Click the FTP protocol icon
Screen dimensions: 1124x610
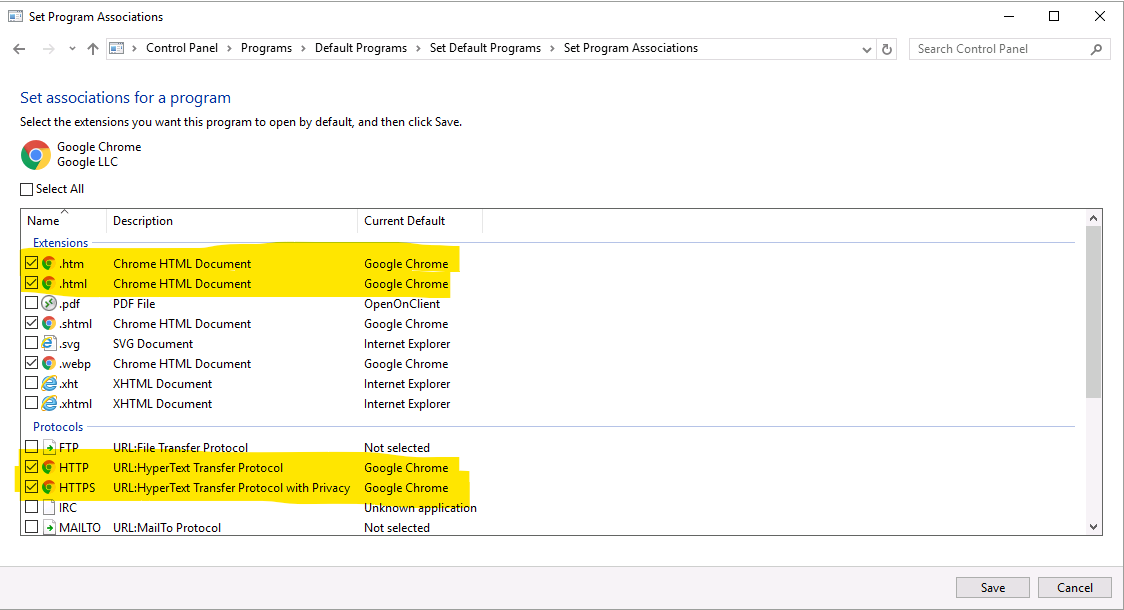pos(49,447)
